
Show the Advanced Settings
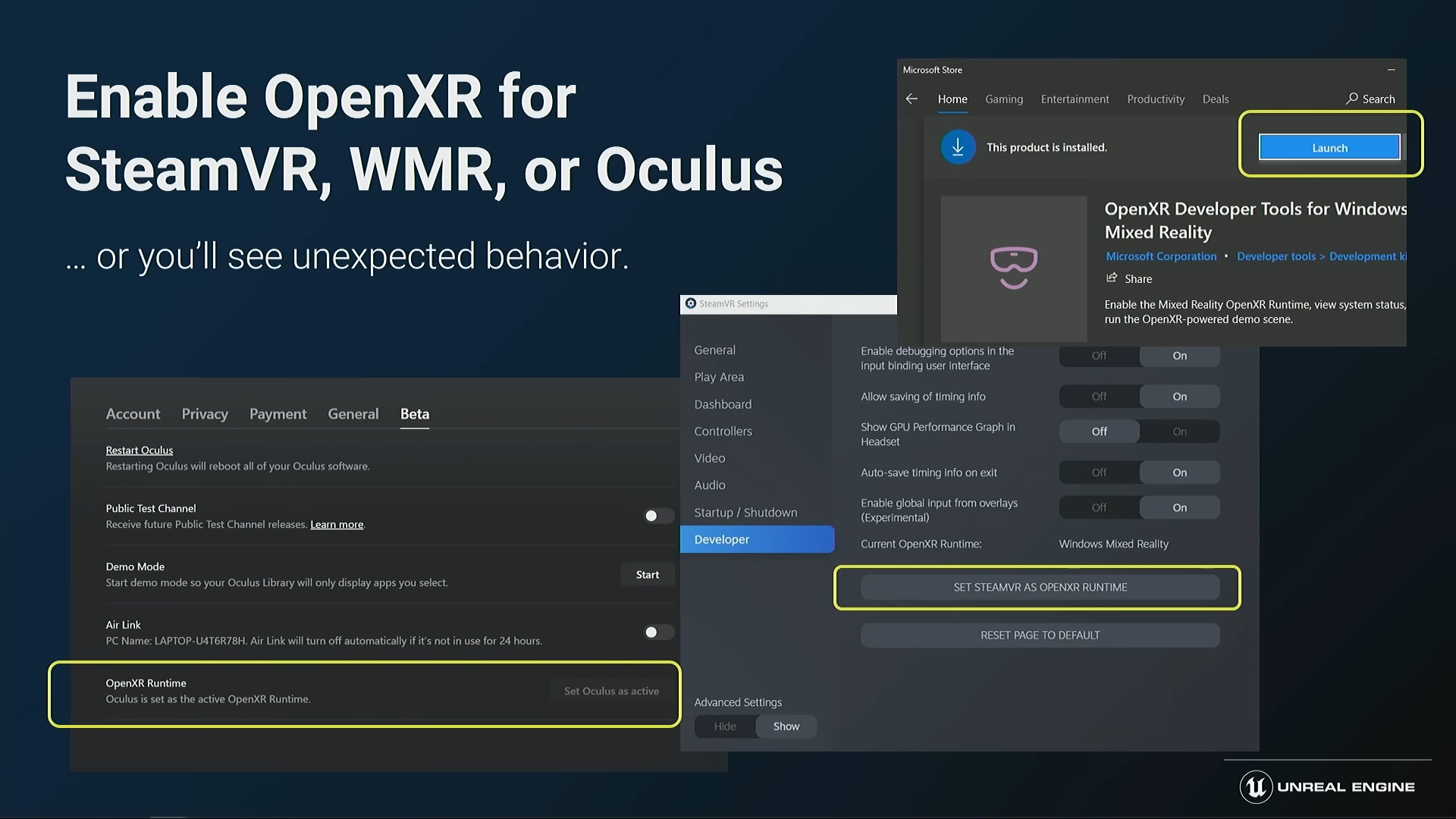tap(786, 726)
